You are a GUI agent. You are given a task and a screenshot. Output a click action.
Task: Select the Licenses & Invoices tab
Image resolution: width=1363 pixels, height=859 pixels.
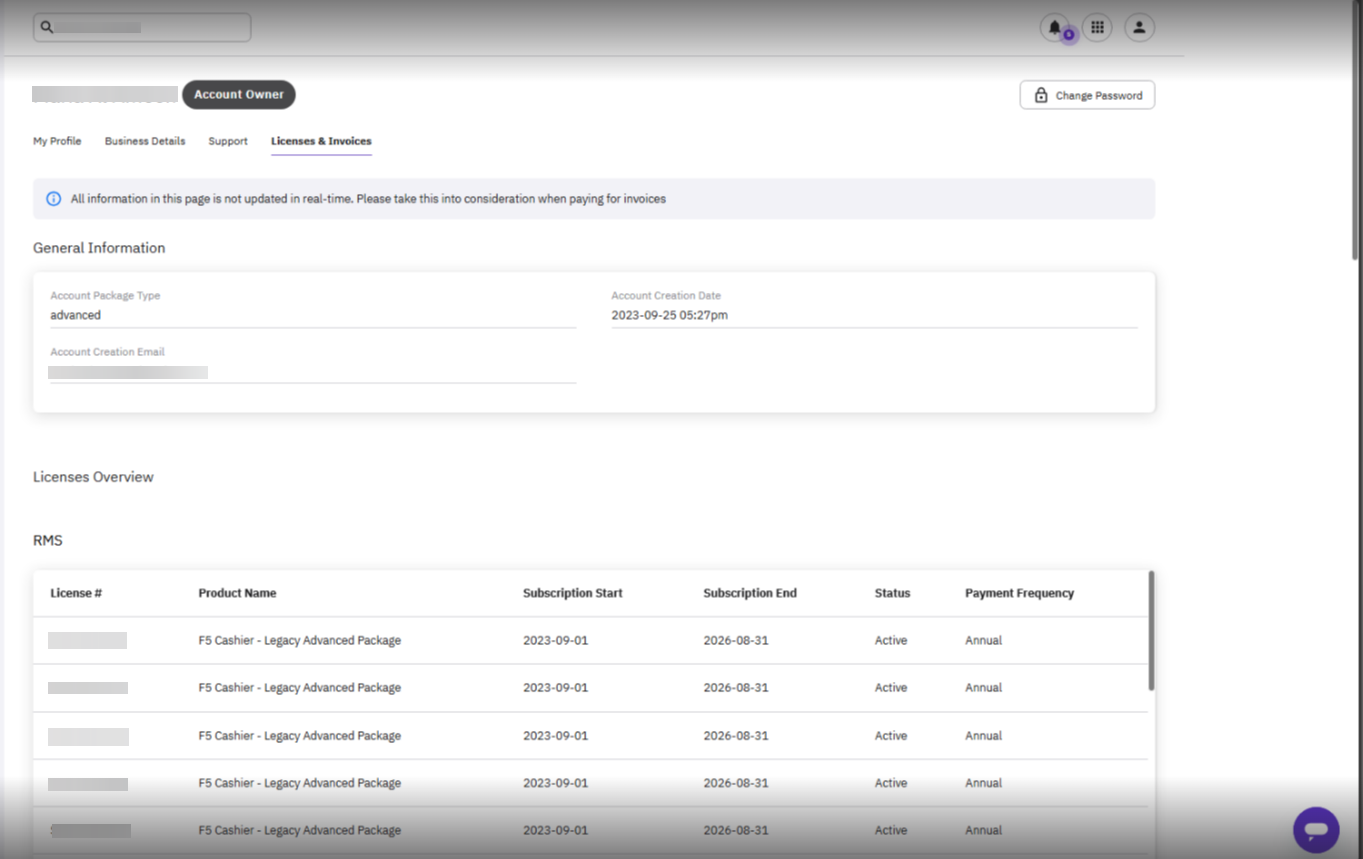[x=321, y=141]
